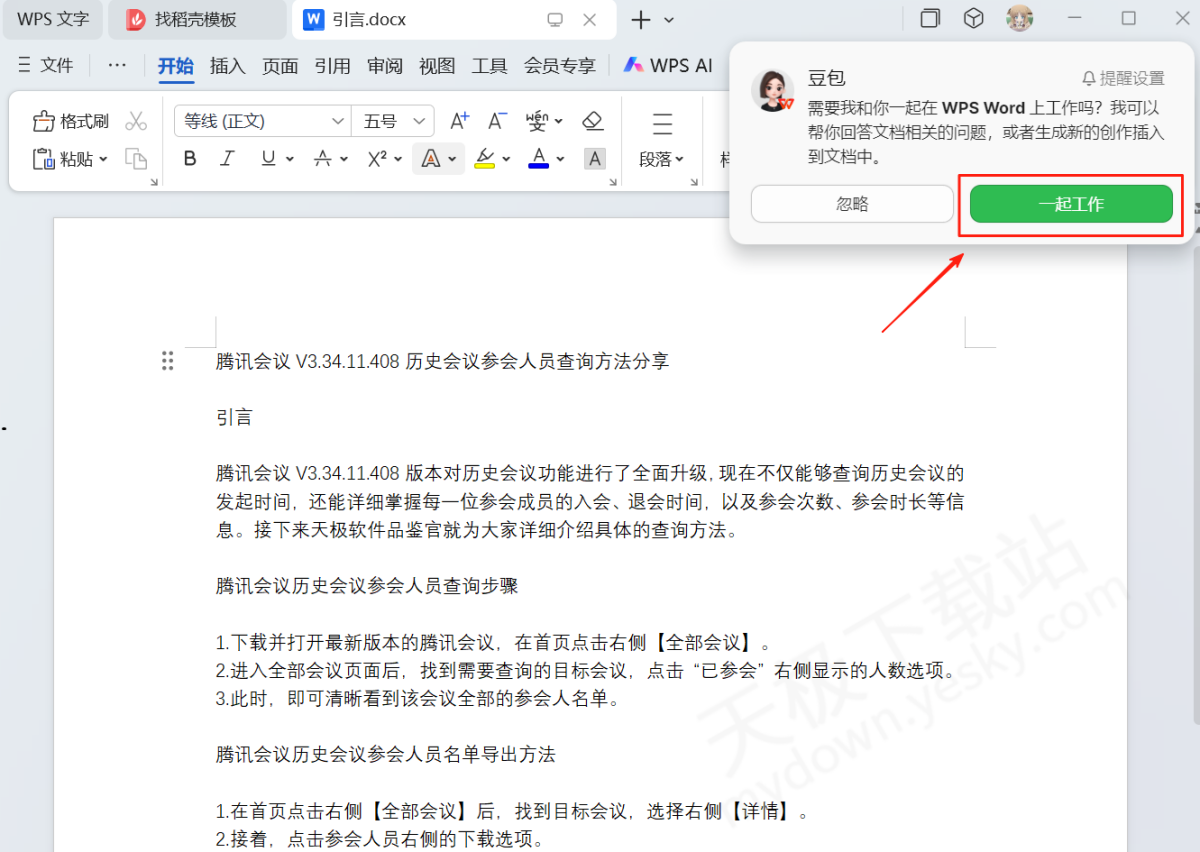
Task: Expand strikethrough options dropdown arrow
Action: click(344, 159)
